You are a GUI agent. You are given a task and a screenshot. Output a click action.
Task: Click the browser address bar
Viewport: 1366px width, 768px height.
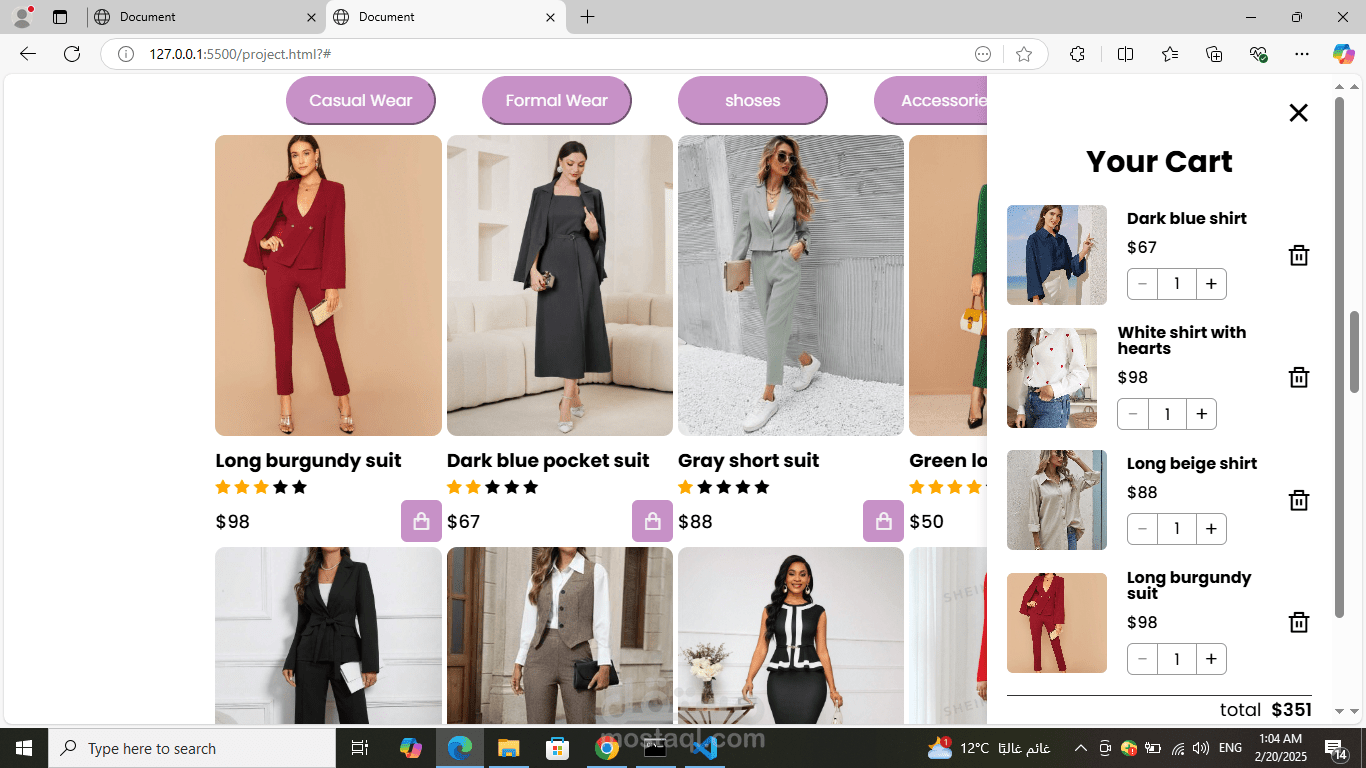coord(400,54)
